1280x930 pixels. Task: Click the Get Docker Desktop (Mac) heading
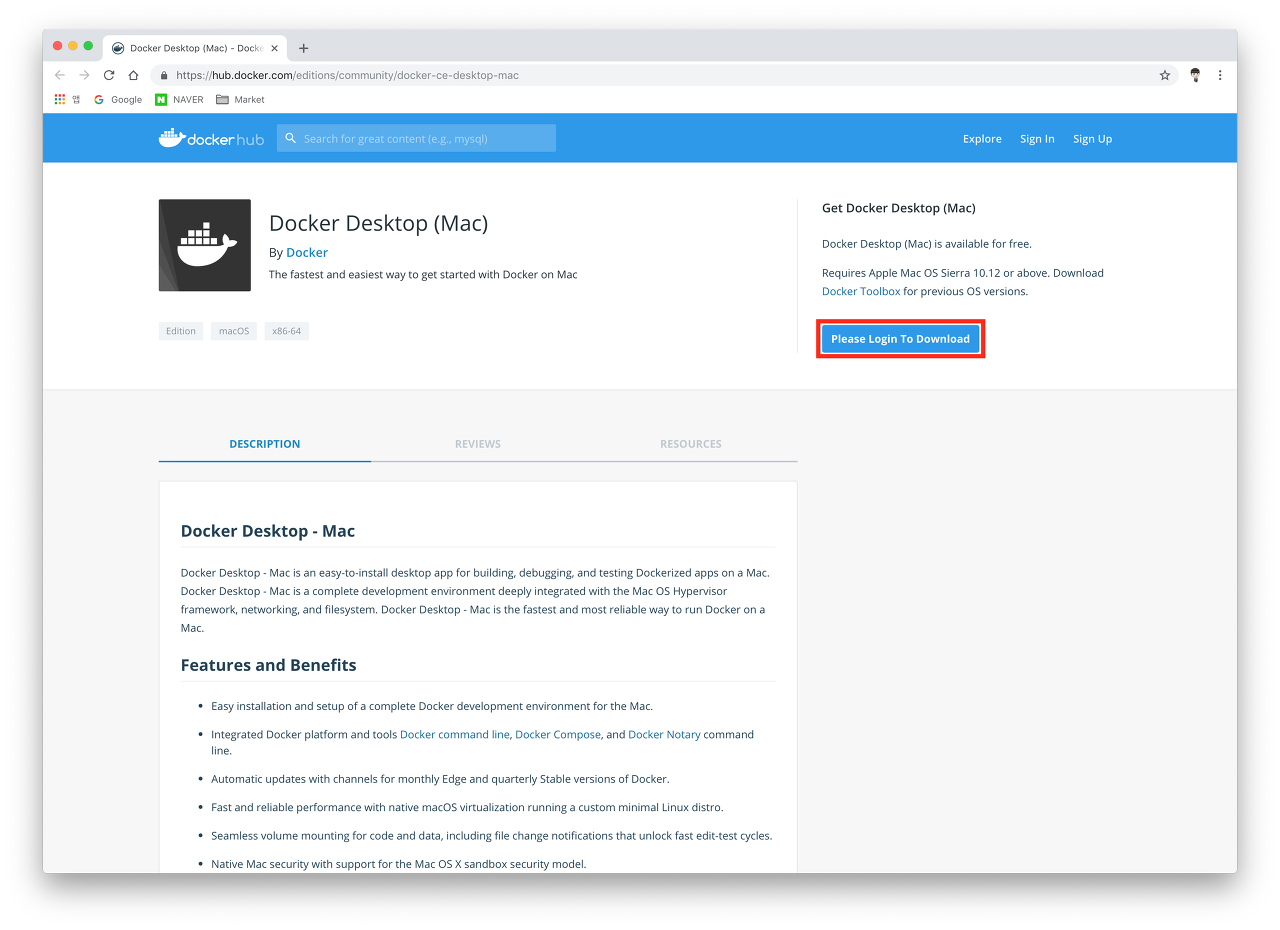point(898,208)
